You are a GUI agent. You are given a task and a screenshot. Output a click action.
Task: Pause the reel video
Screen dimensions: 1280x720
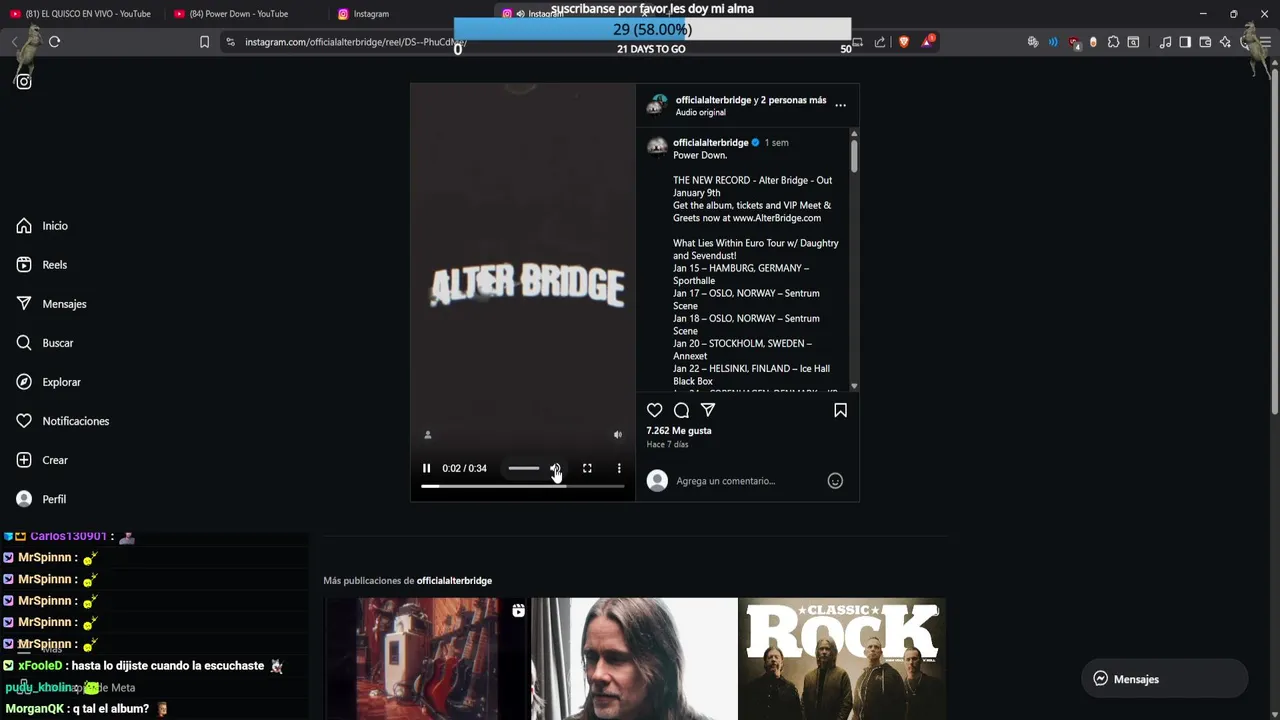pos(427,468)
